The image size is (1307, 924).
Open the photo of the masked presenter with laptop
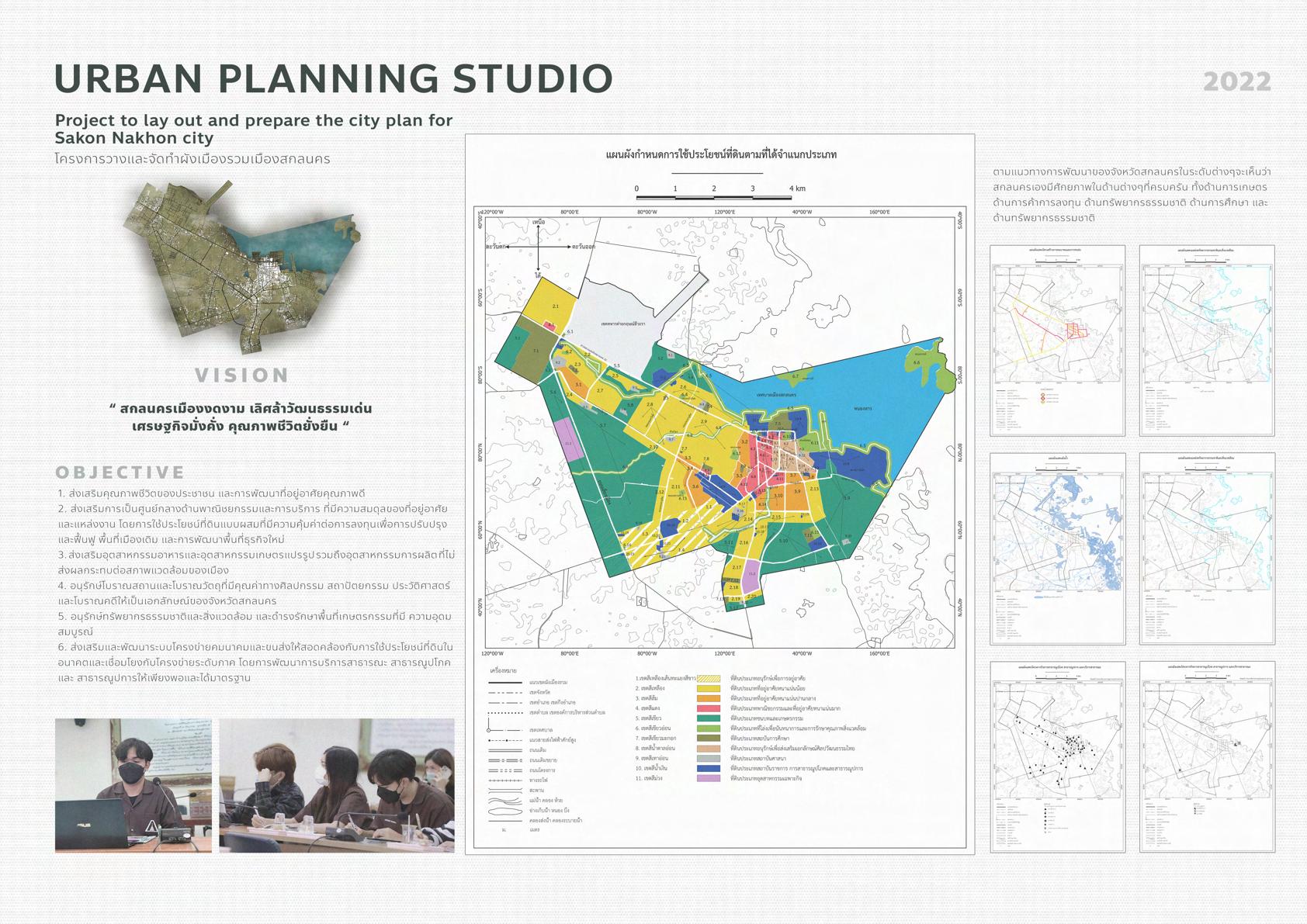pos(133,786)
